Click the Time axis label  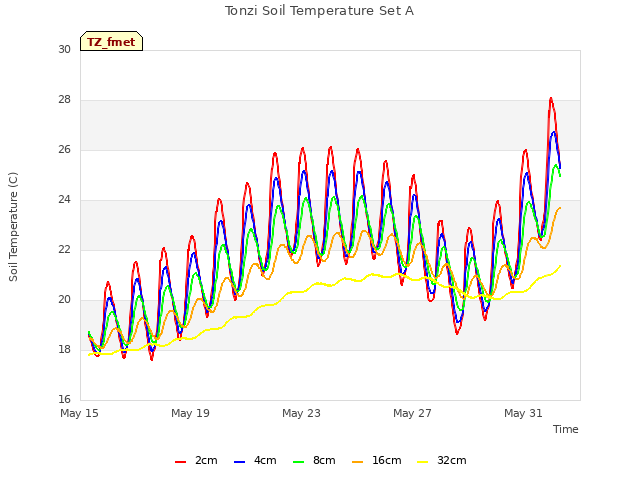click(x=565, y=429)
